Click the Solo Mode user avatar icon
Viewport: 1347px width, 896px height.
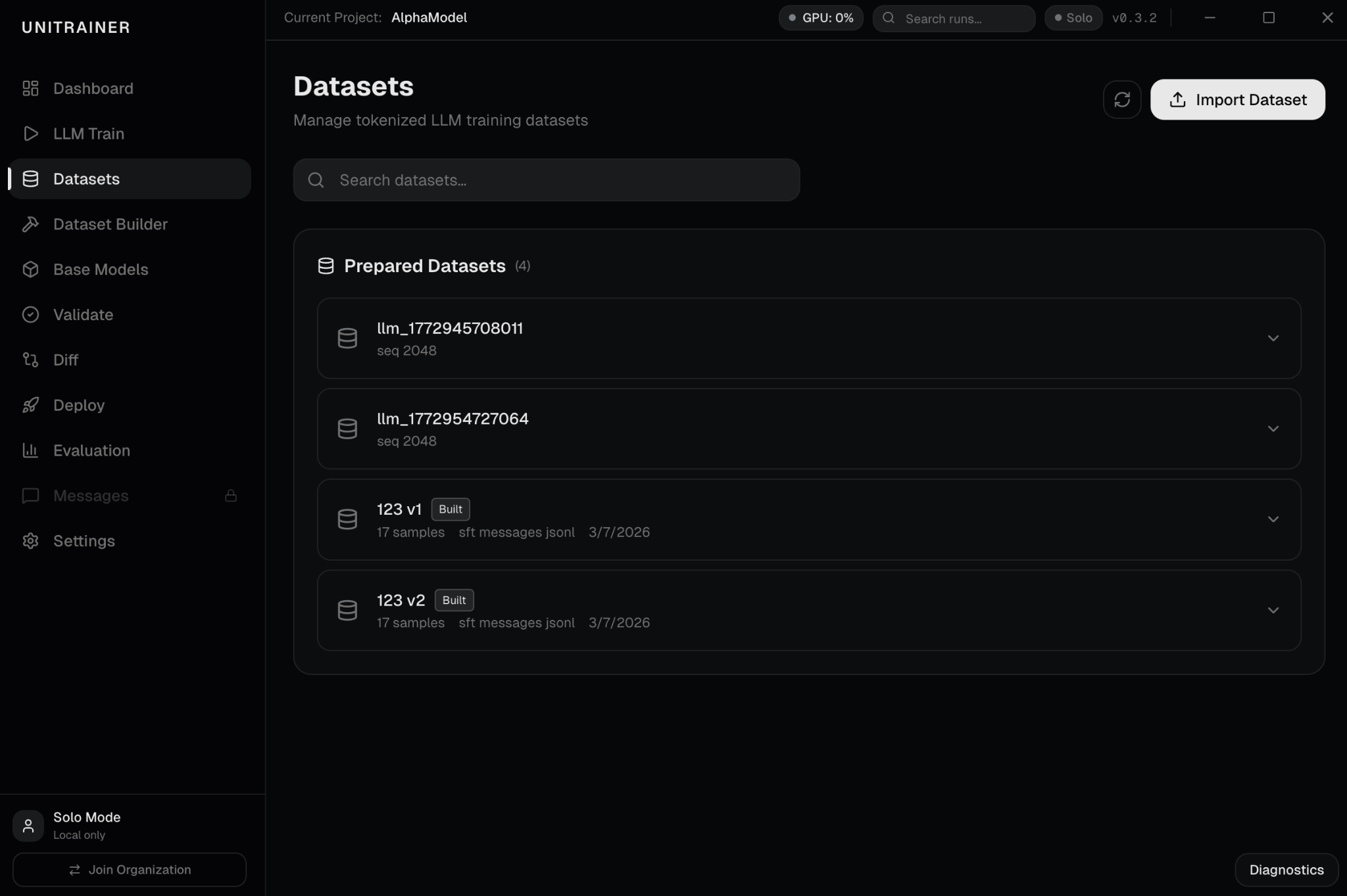[28, 826]
